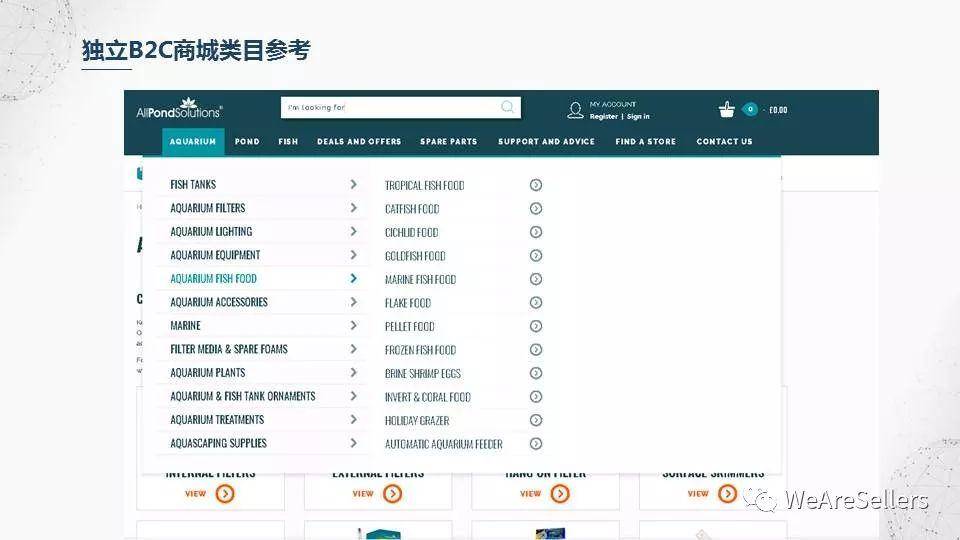This screenshot has height=540, width=960.
Task: Open Goldfish Food category
Action: [x=415, y=256]
